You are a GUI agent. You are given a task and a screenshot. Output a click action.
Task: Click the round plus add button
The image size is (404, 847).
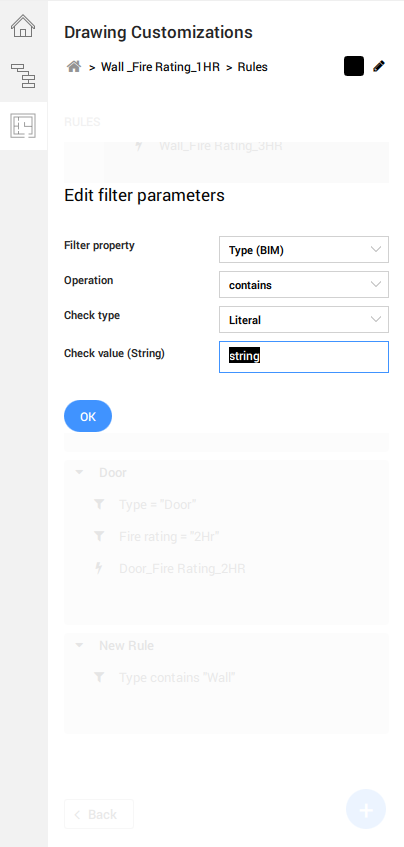(x=366, y=809)
